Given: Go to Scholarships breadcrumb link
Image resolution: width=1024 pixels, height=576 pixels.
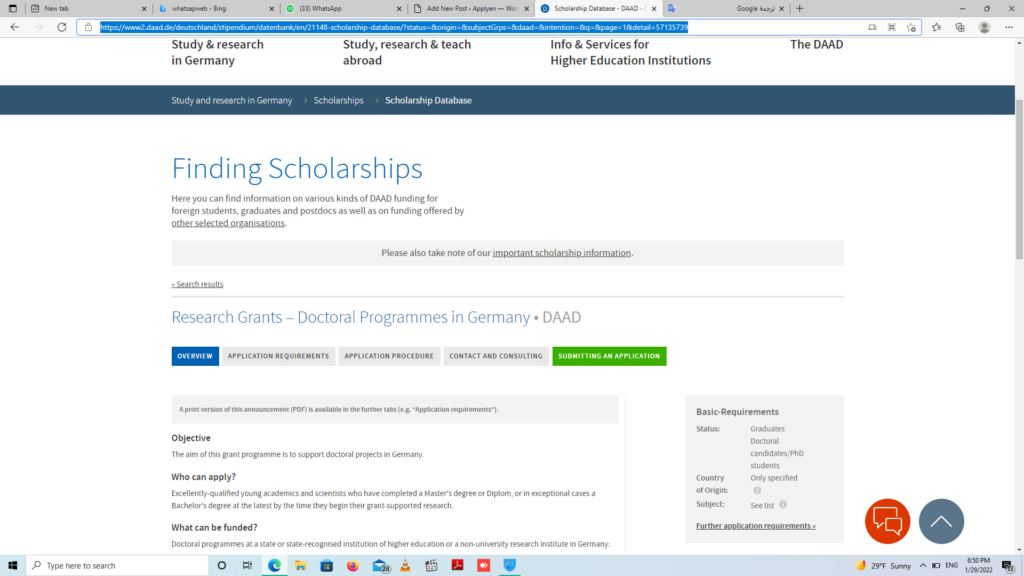Looking at the screenshot, I should (x=338, y=100).
